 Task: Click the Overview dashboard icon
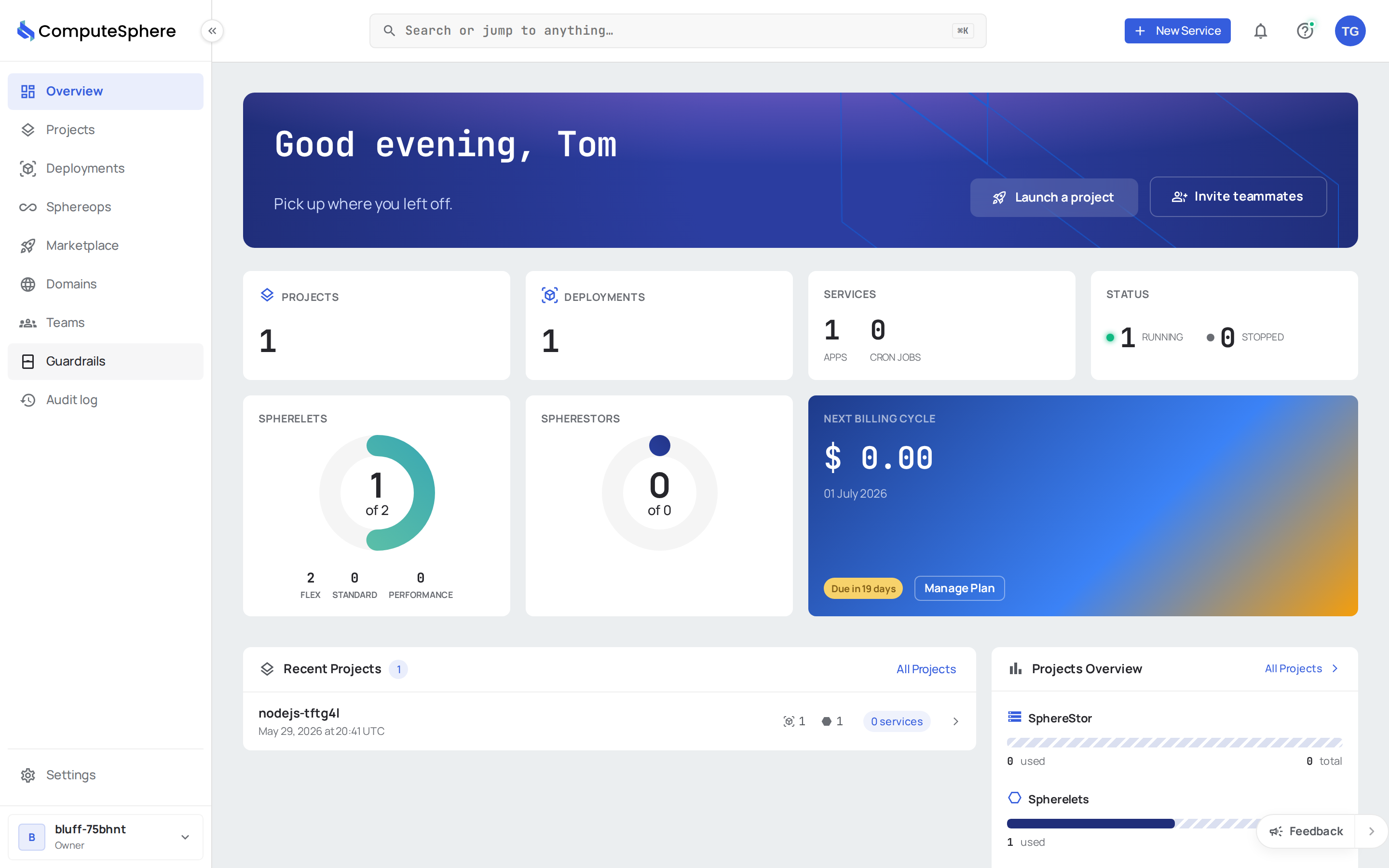click(28, 91)
